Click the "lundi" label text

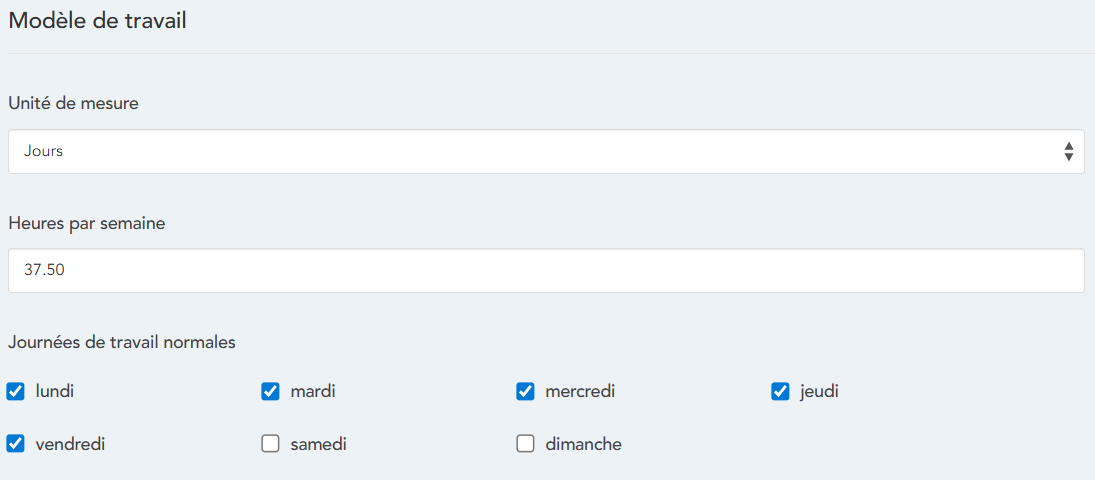tap(55, 392)
